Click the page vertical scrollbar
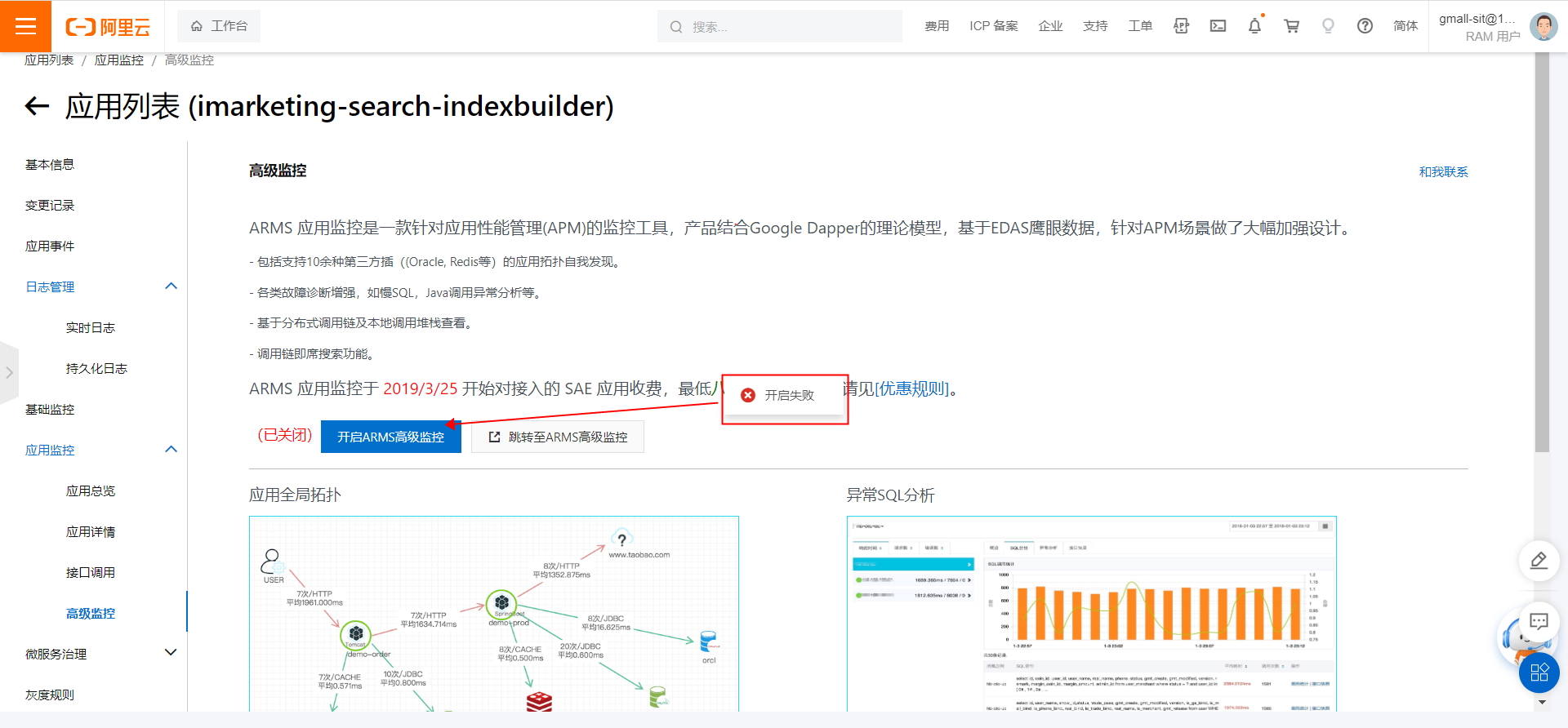This screenshot has width=1568, height=728. (1542, 253)
